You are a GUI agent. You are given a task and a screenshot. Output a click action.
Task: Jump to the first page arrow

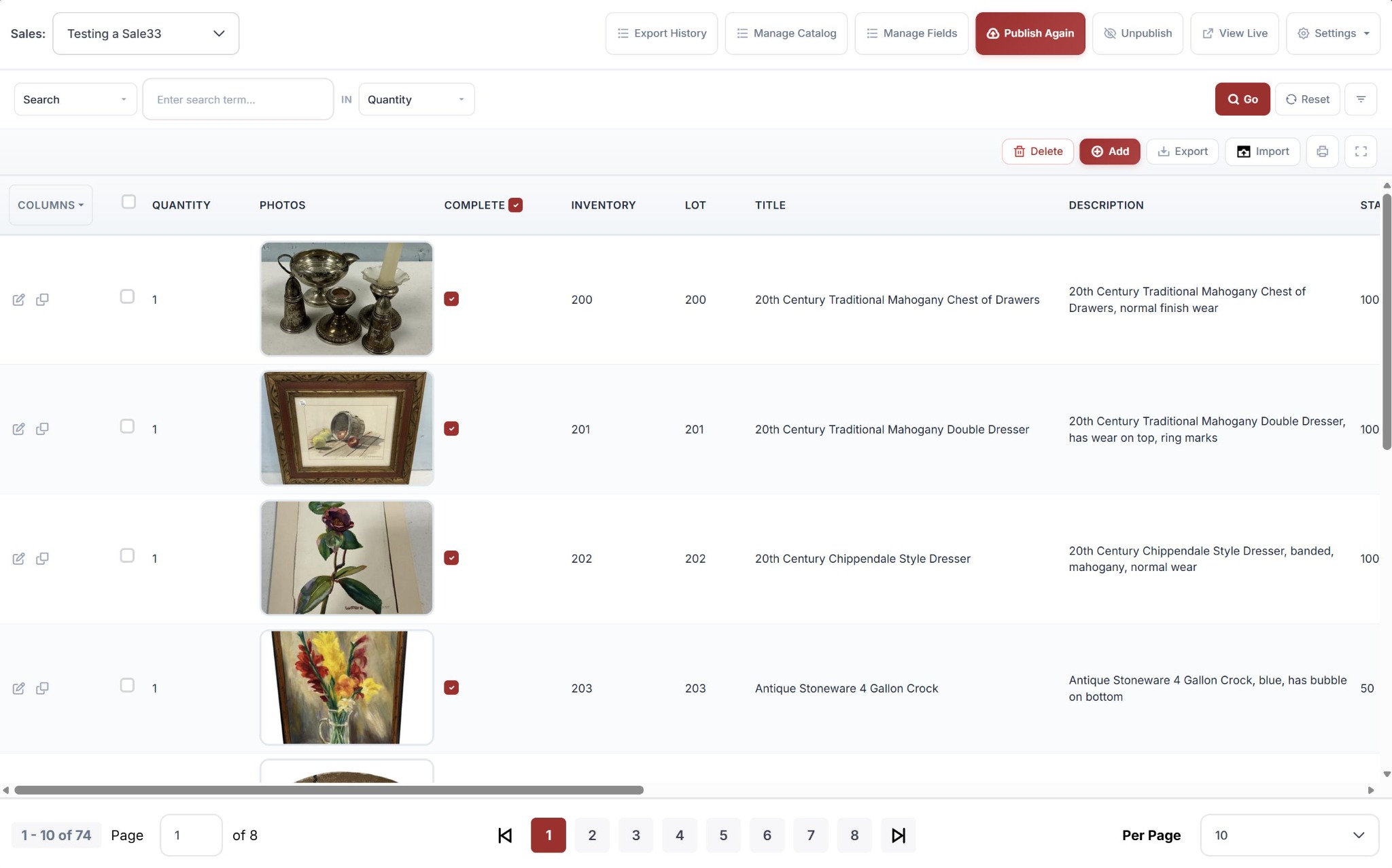tap(504, 835)
